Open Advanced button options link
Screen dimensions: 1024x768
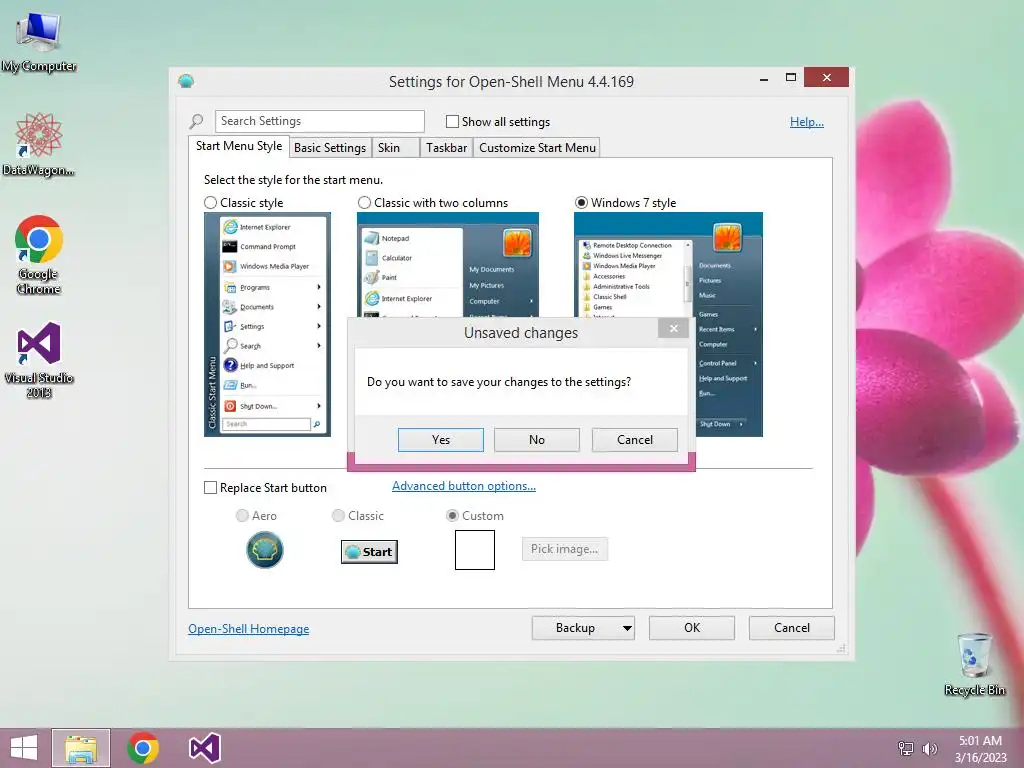click(464, 486)
